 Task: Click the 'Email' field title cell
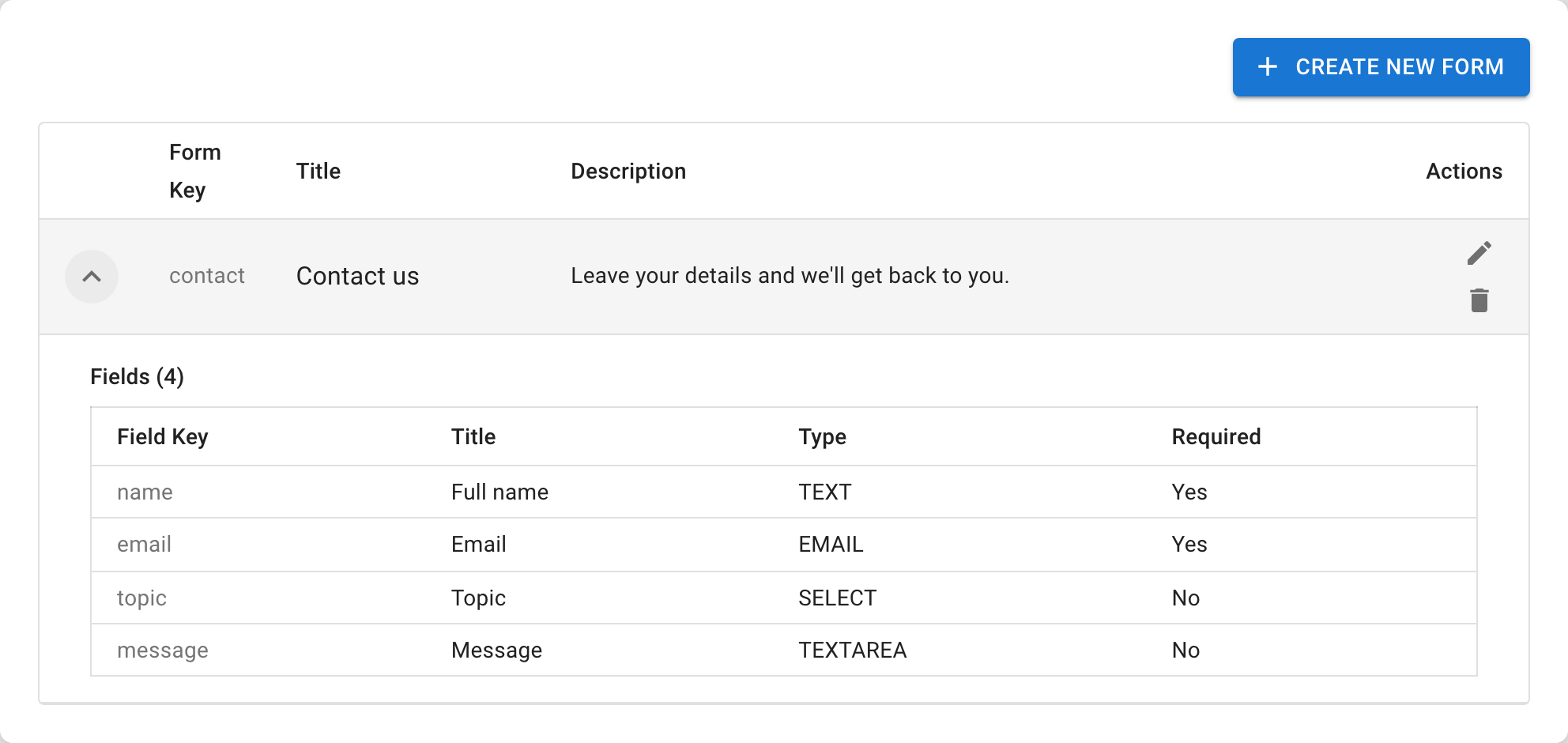point(478,544)
